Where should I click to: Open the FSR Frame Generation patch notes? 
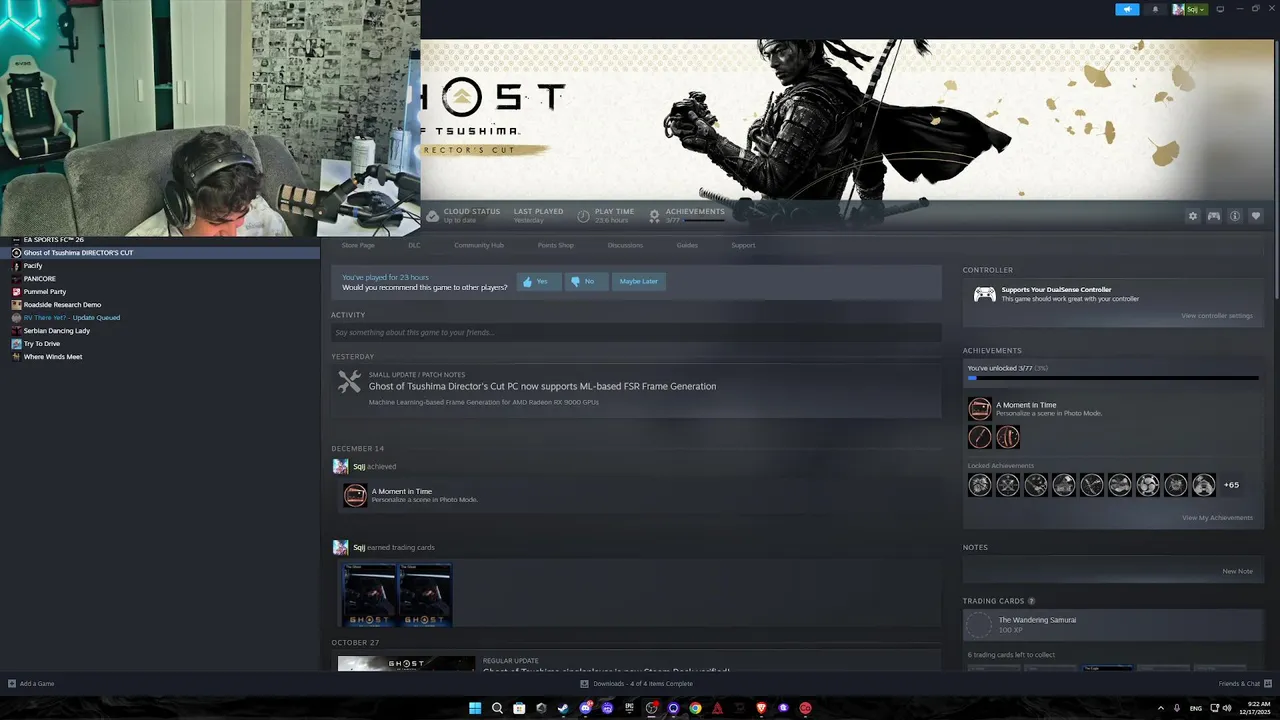point(542,386)
